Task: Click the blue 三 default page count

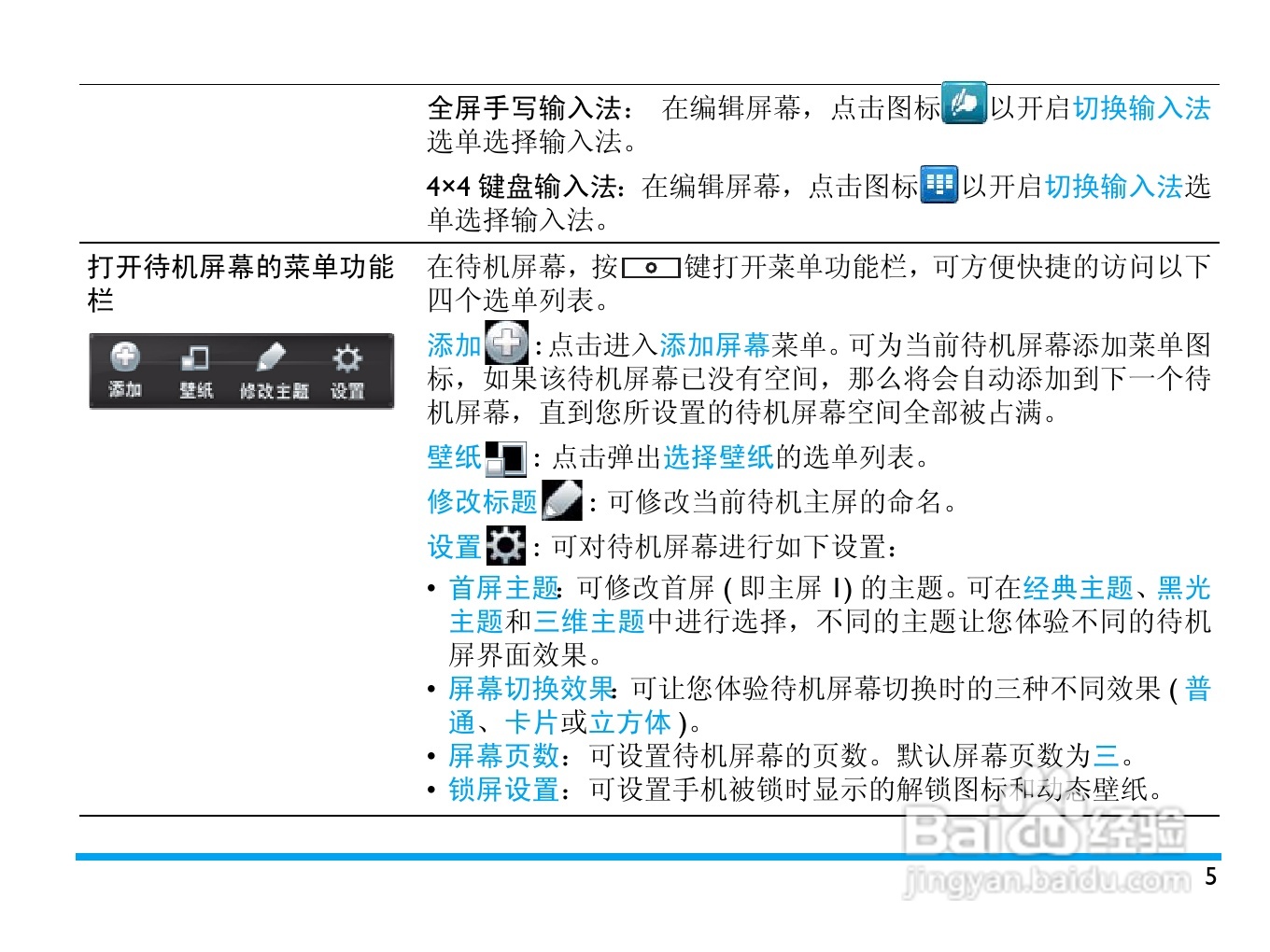Action: [1107, 756]
